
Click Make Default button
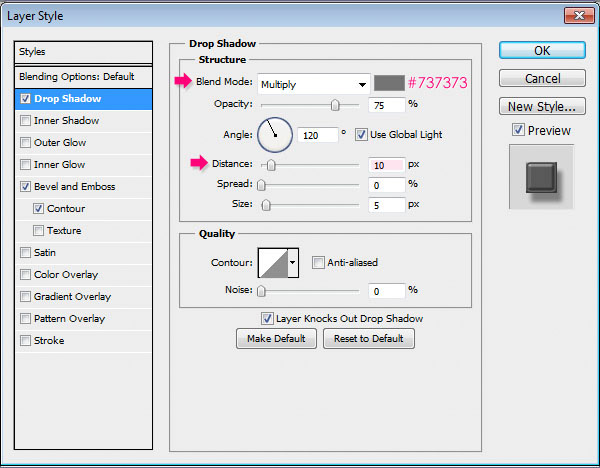tap(276, 339)
